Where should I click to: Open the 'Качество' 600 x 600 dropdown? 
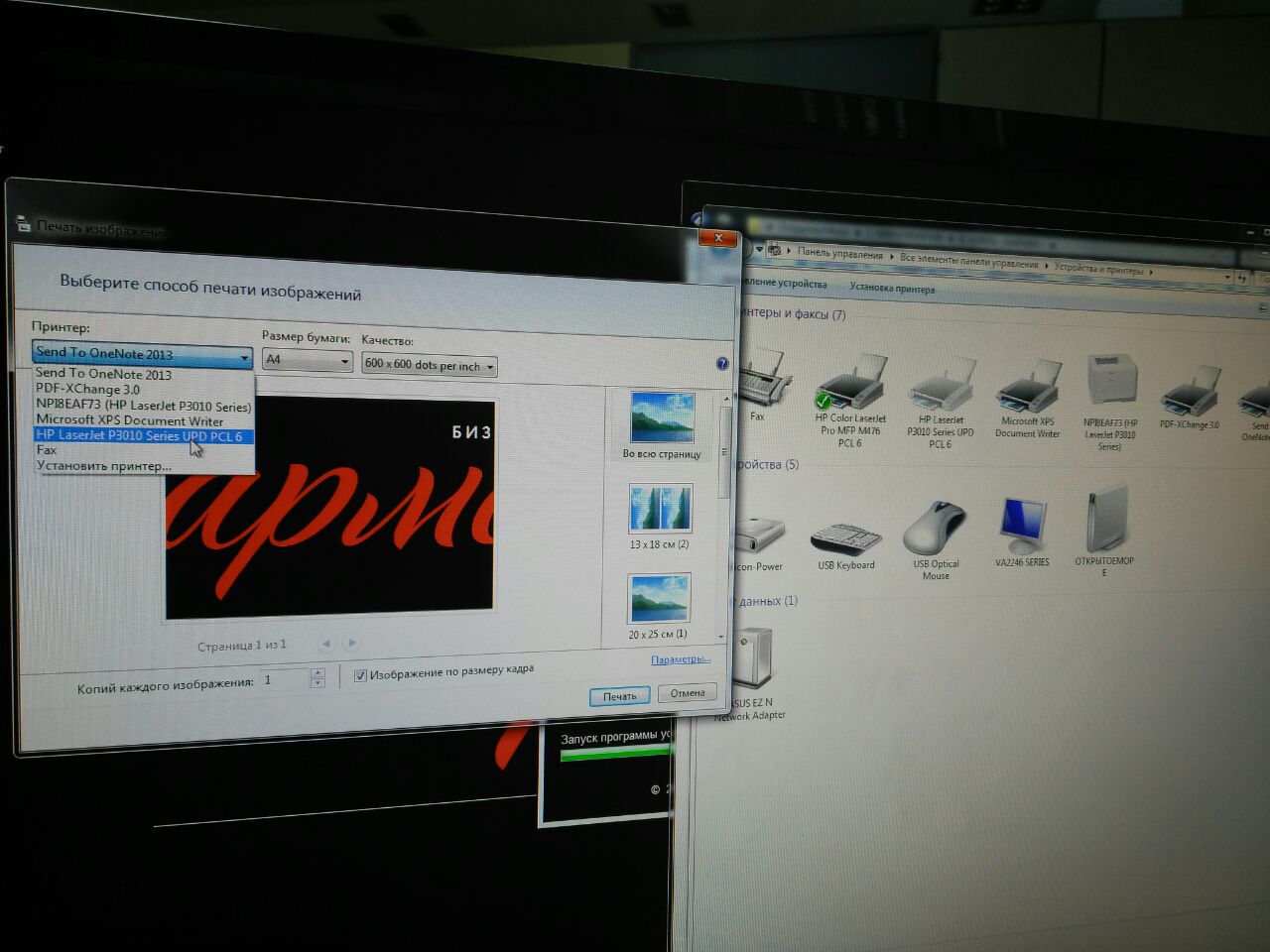(430, 365)
